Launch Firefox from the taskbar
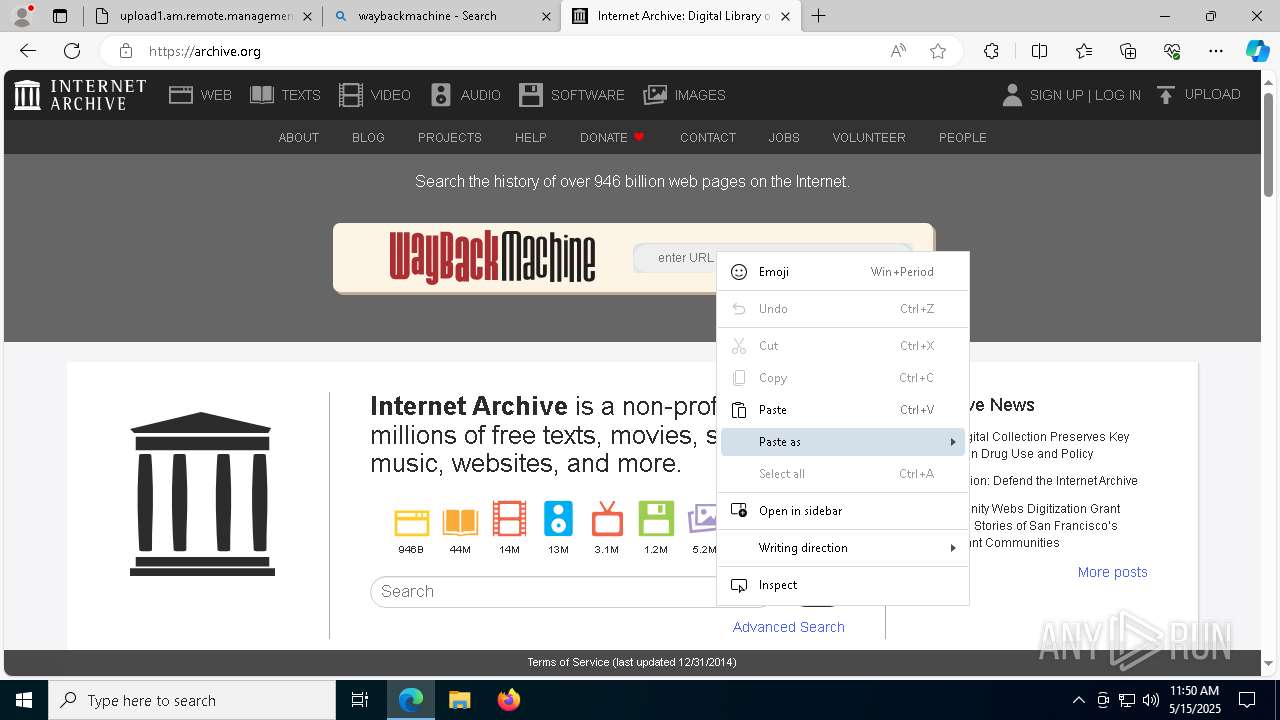 point(508,701)
